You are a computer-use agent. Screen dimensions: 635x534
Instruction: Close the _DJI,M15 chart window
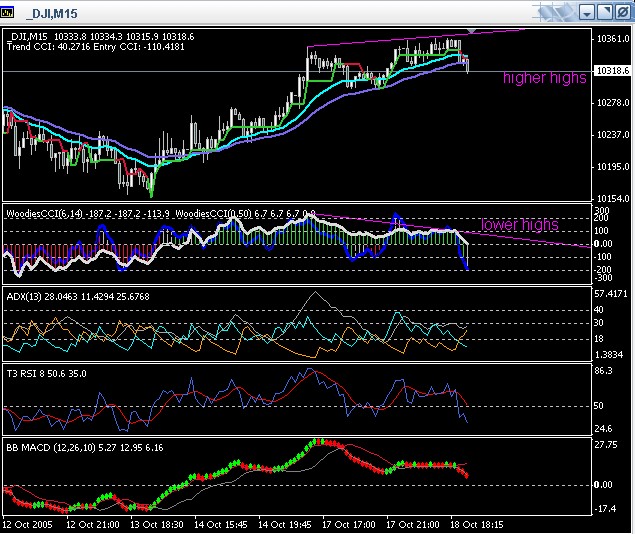(x=622, y=13)
